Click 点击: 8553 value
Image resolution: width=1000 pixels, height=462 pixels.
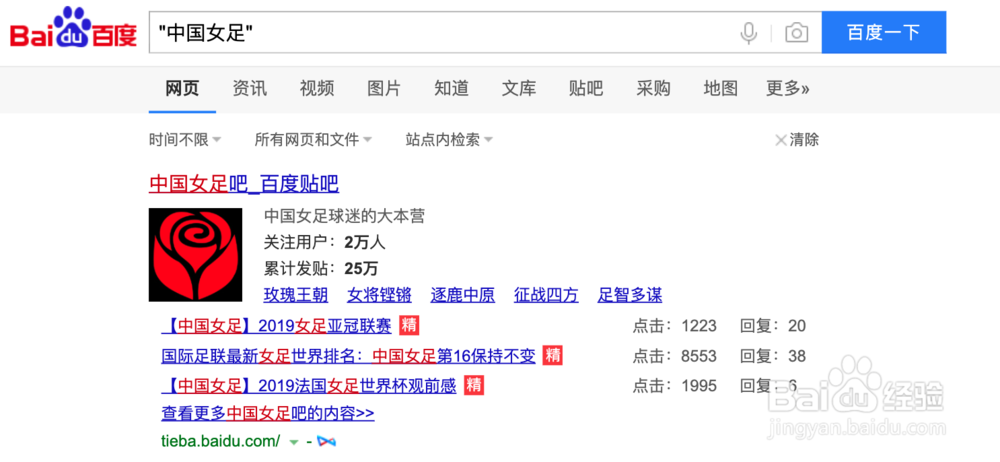pos(675,356)
